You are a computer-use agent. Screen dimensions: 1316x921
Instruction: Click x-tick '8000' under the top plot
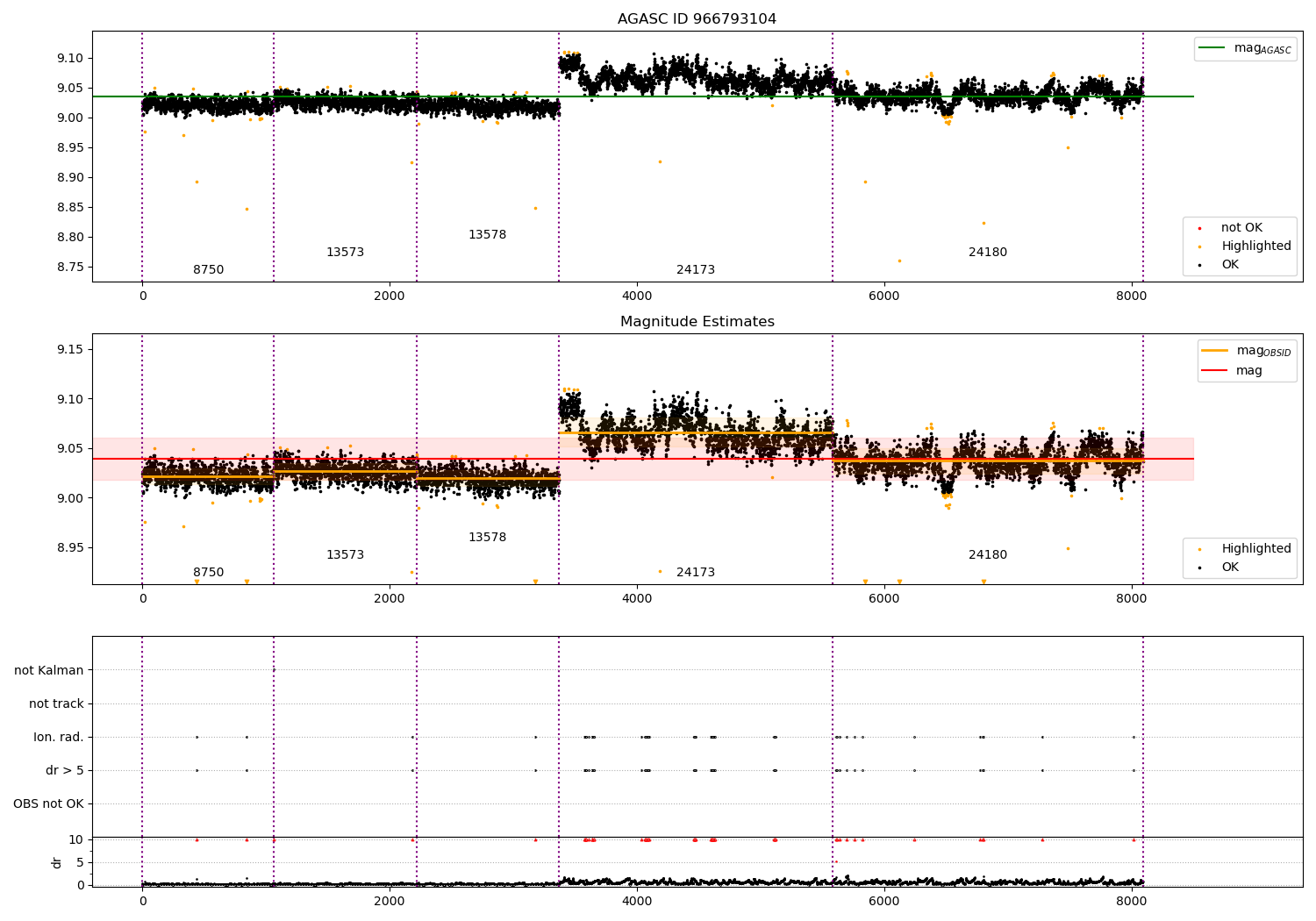(1132, 296)
